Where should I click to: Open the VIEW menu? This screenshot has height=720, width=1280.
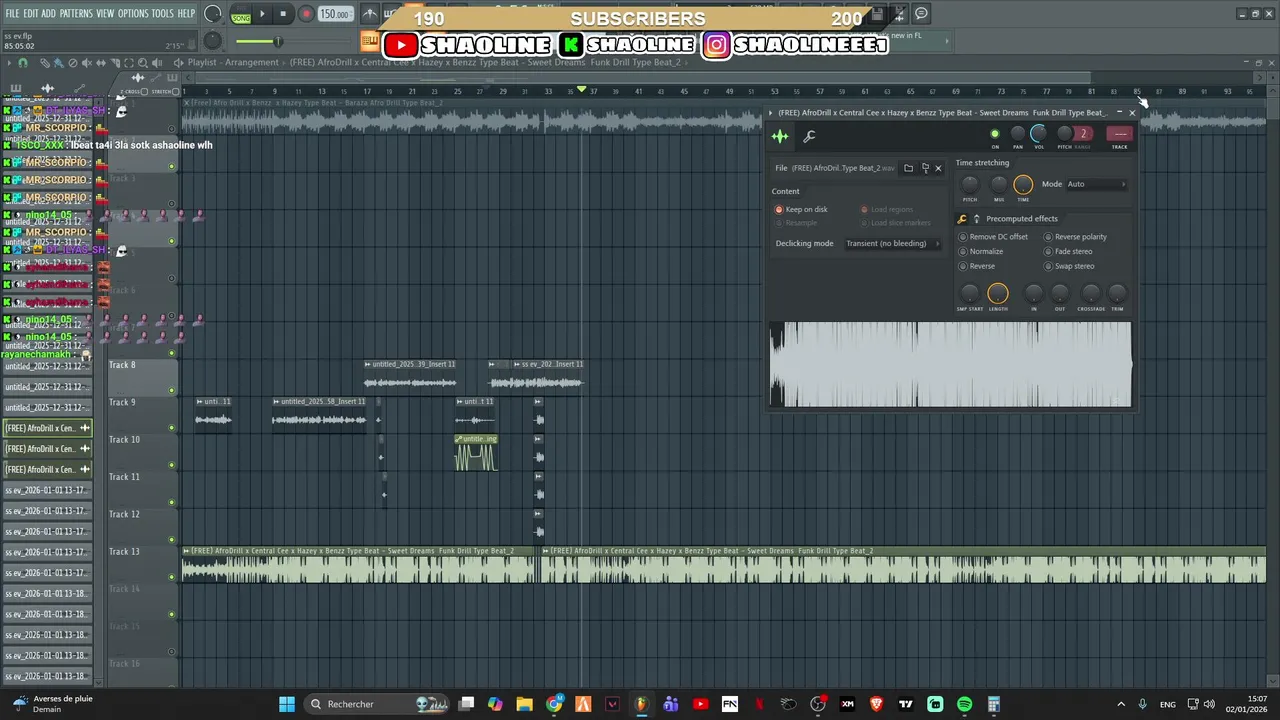click(105, 14)
